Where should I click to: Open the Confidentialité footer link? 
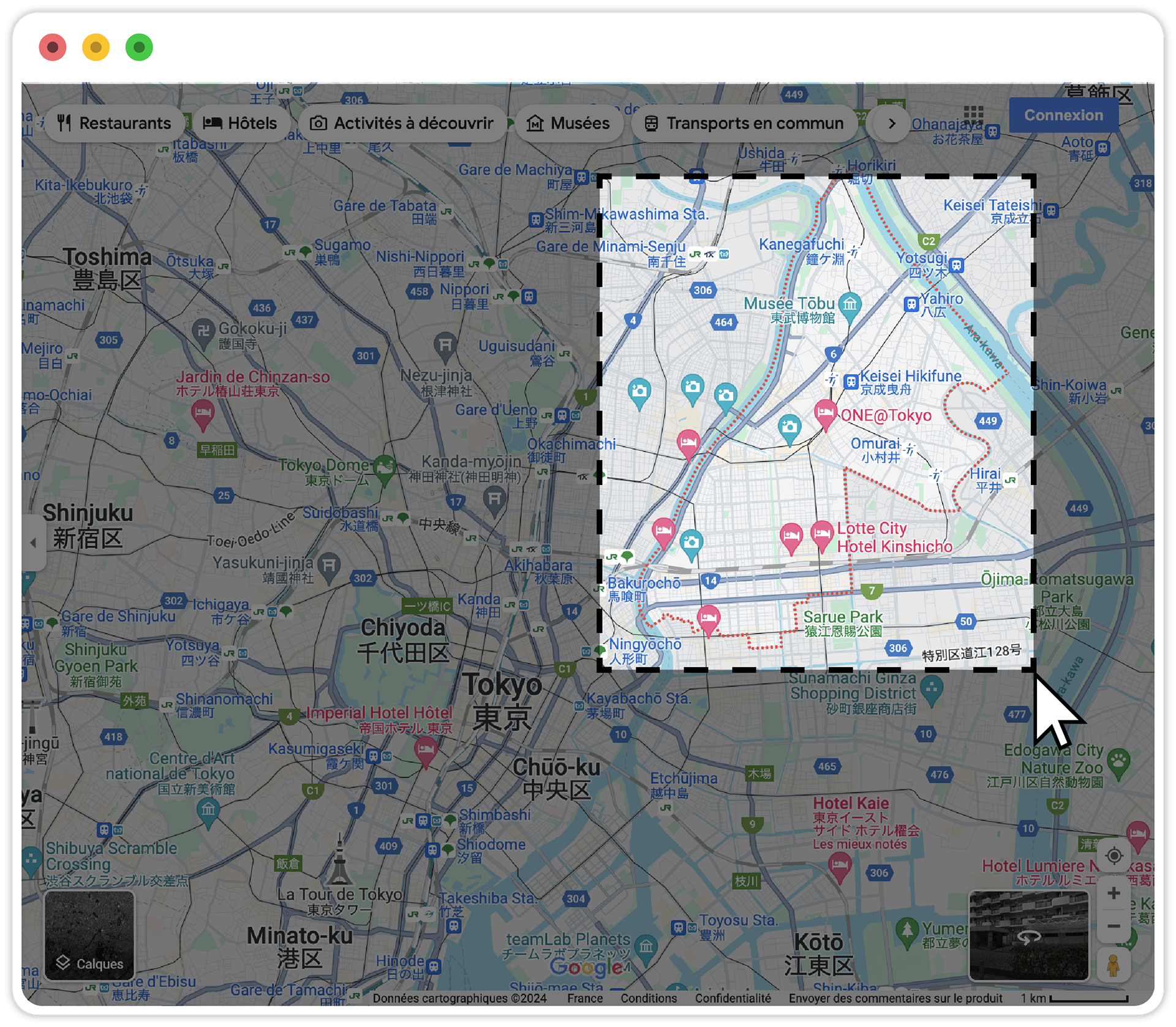pos(733,998)
